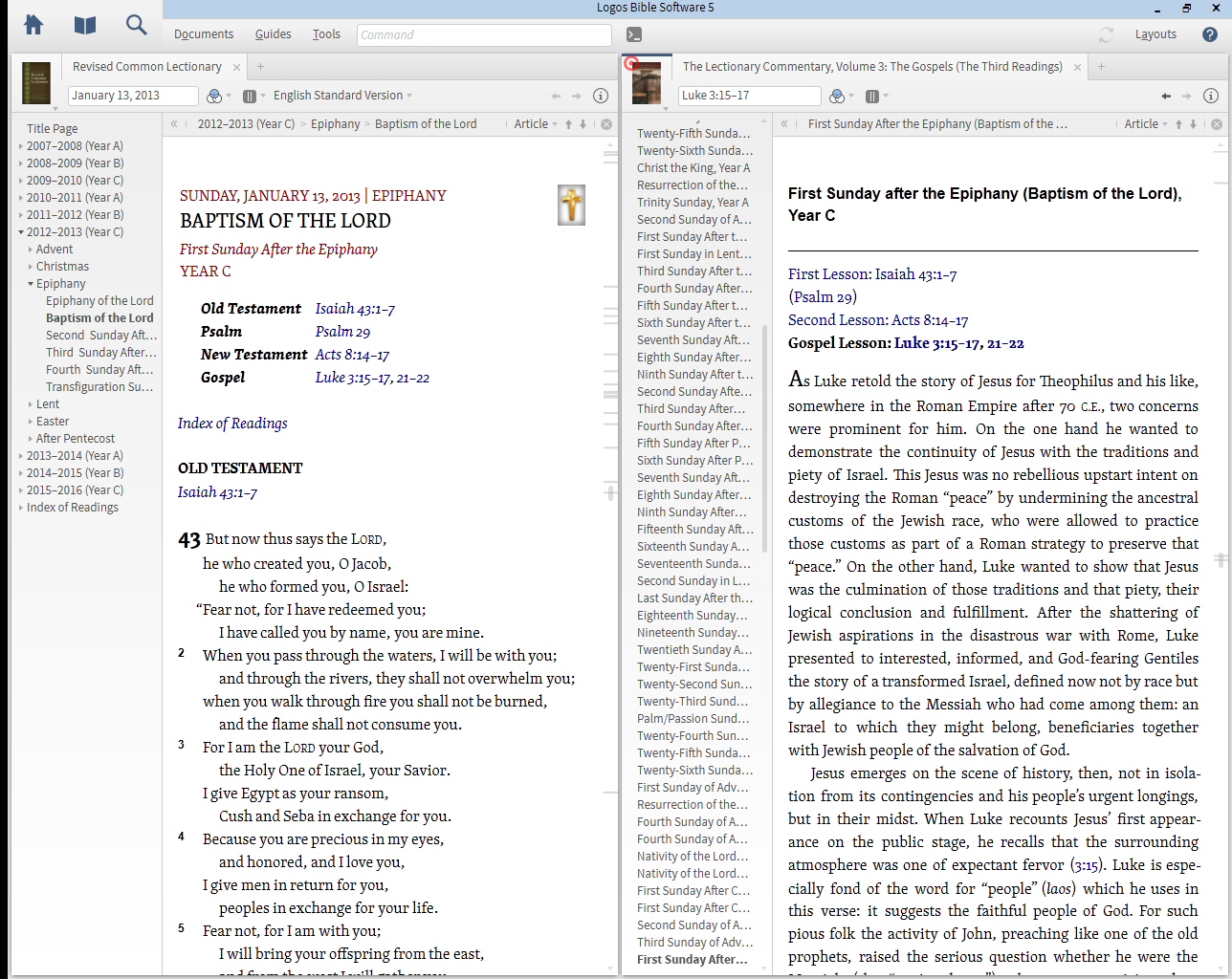Click the Command input box

click(484, 34)
